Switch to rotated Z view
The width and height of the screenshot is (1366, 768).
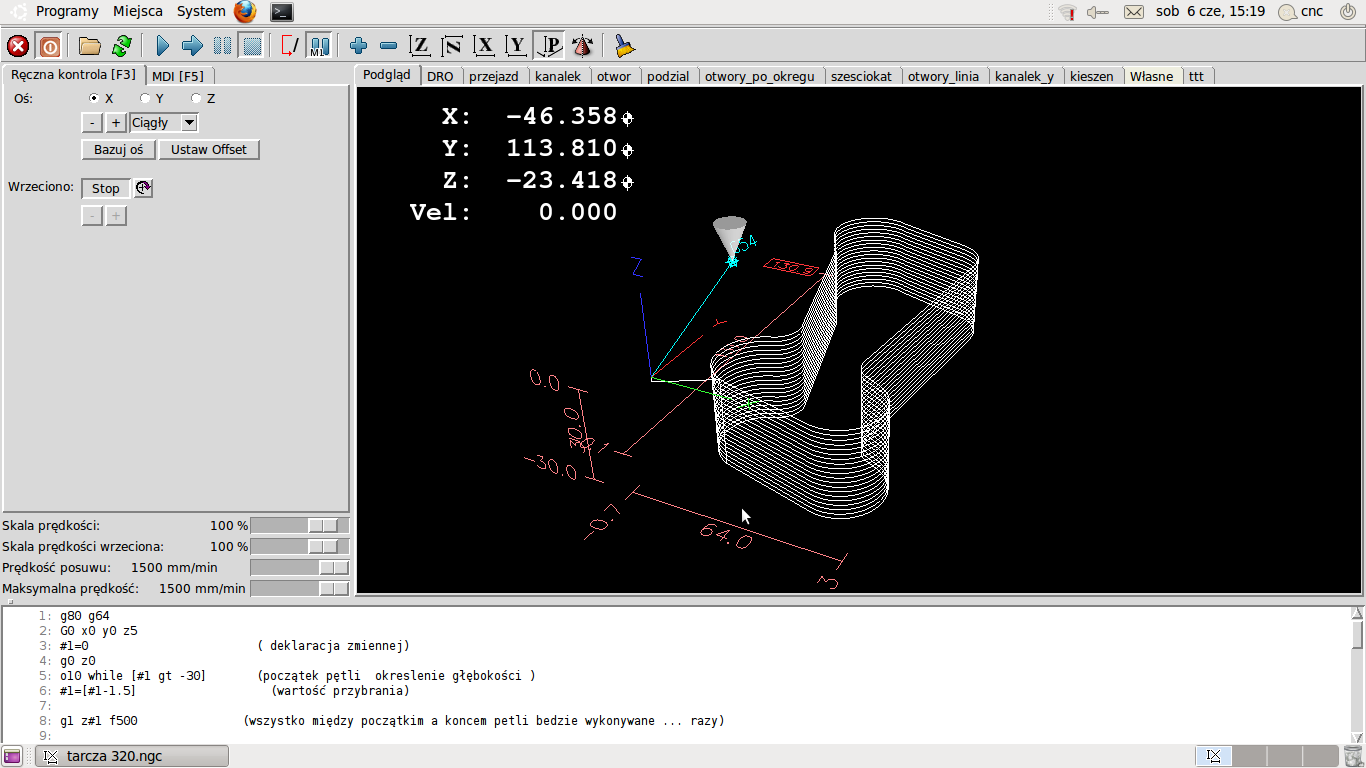pos(452,46)
